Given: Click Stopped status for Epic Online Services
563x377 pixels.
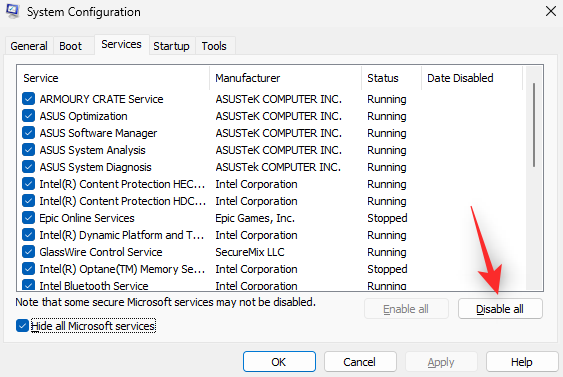Looking at the screenshot, I should coord(387,218).
